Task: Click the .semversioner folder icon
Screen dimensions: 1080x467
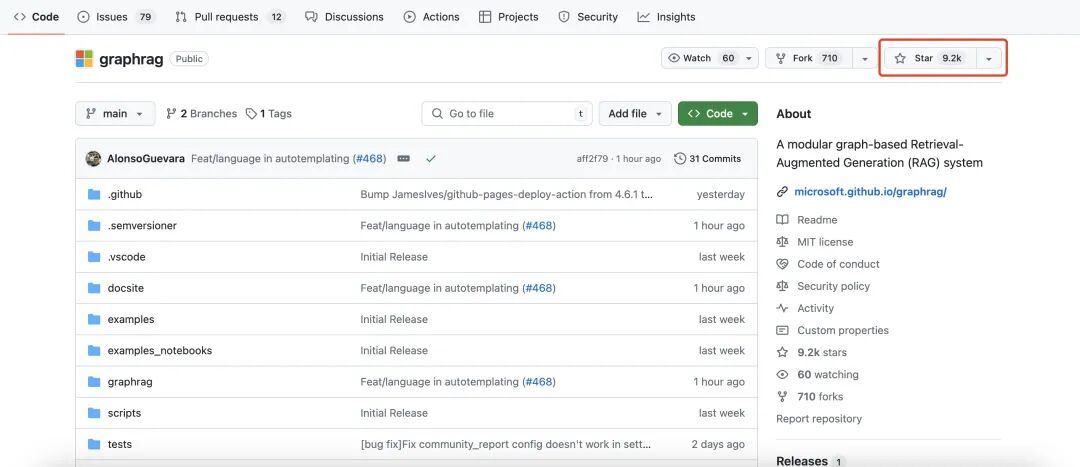Action: pyautogui.click(x=94, y=225)
